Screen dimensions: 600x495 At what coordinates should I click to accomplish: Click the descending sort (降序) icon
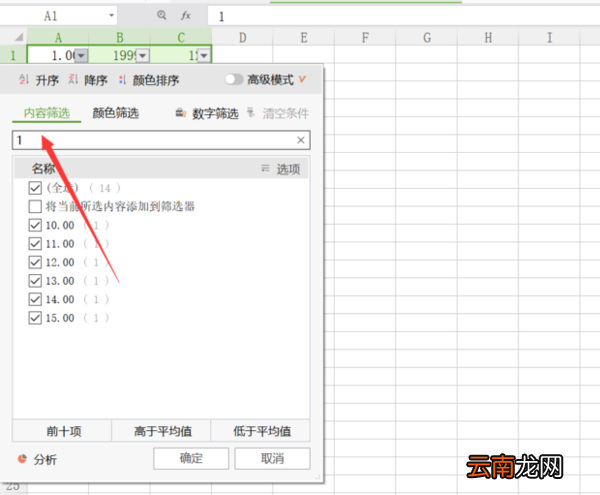pos(73,80)
